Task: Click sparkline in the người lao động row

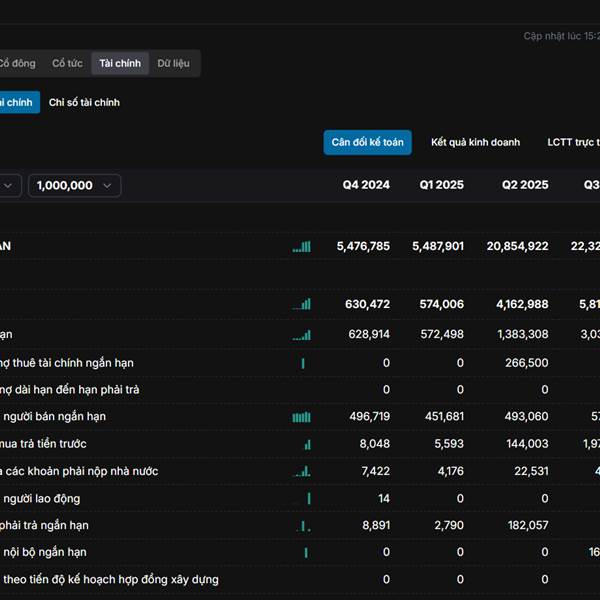Action: coord(309,498)
